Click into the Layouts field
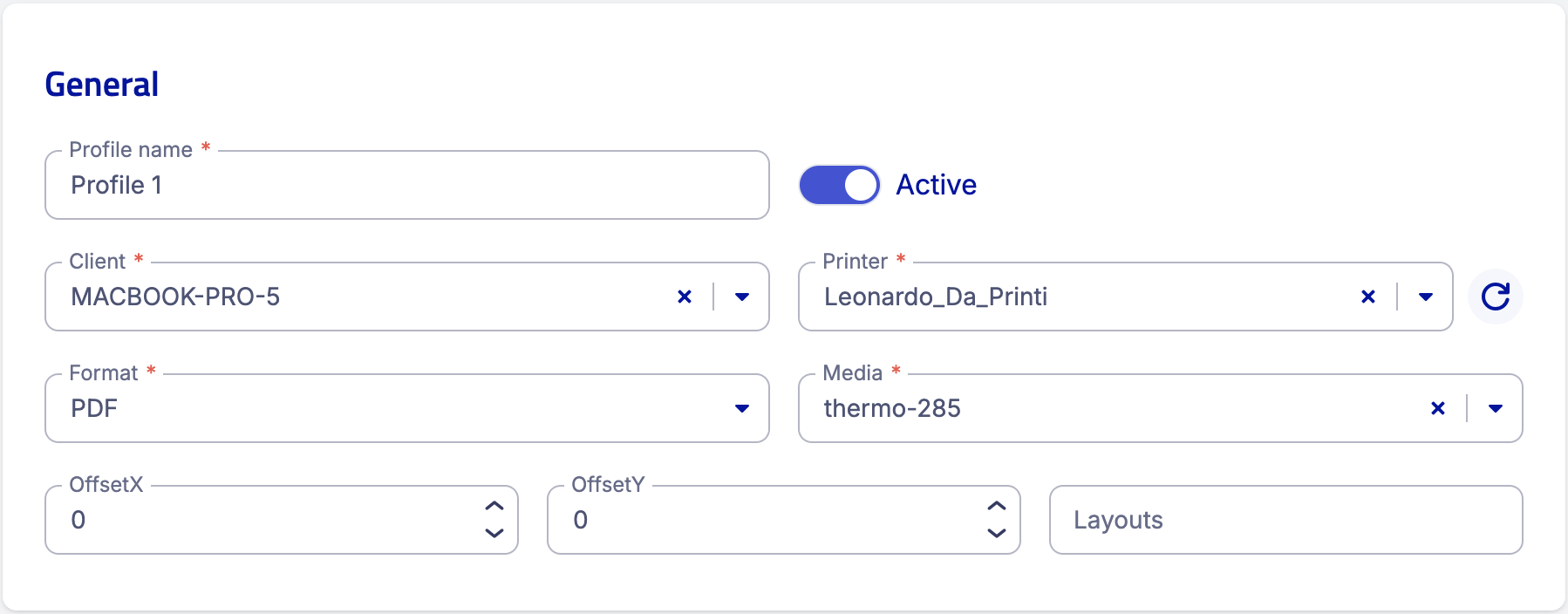This screenshot has height=614, width=1568. click(x=1286, y=520)
